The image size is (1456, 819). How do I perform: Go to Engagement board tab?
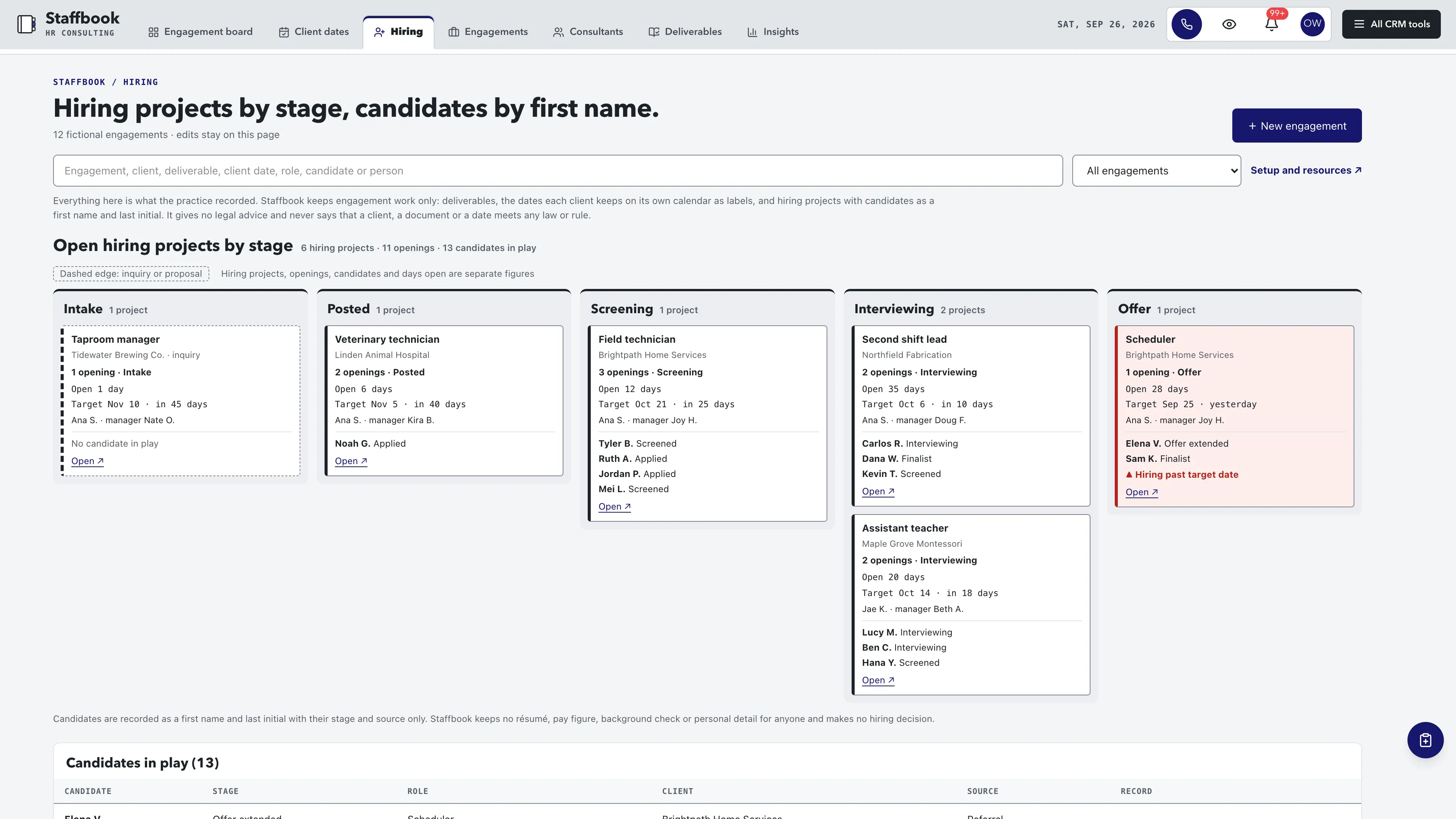(201, 32)
